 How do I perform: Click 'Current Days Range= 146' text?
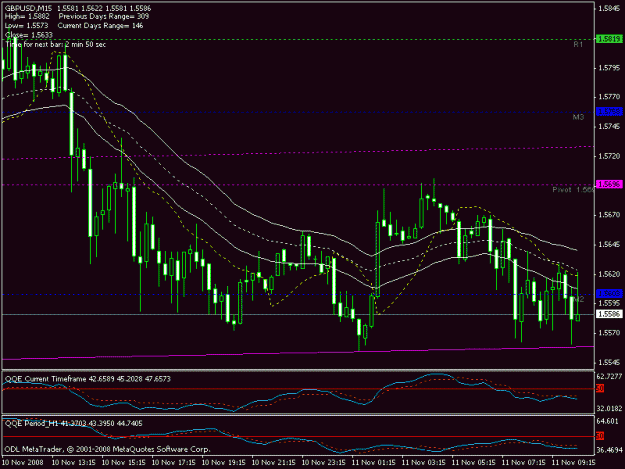click(100, 26)
